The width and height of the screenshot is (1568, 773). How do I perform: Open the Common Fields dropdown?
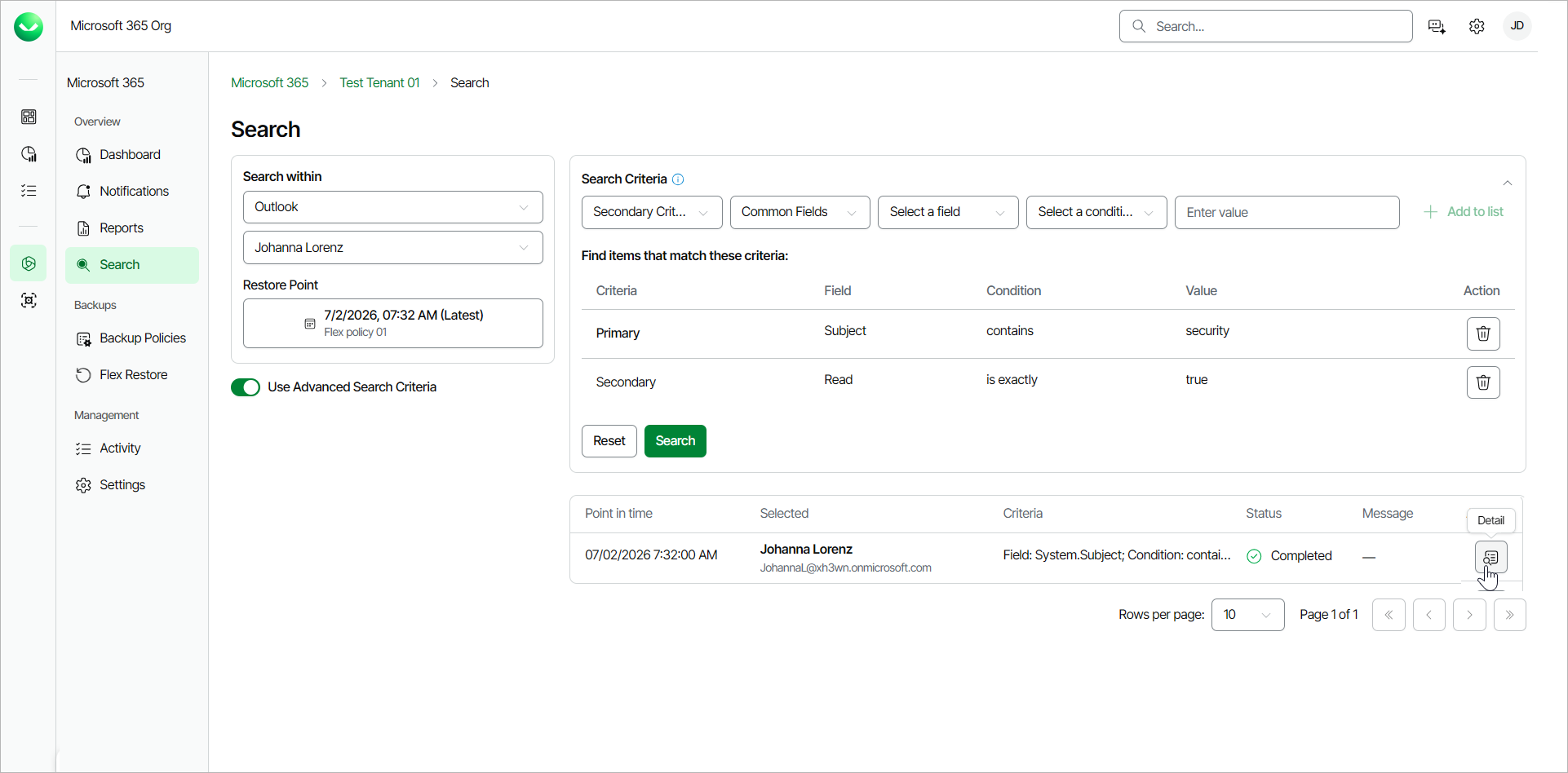coord(800,212)
